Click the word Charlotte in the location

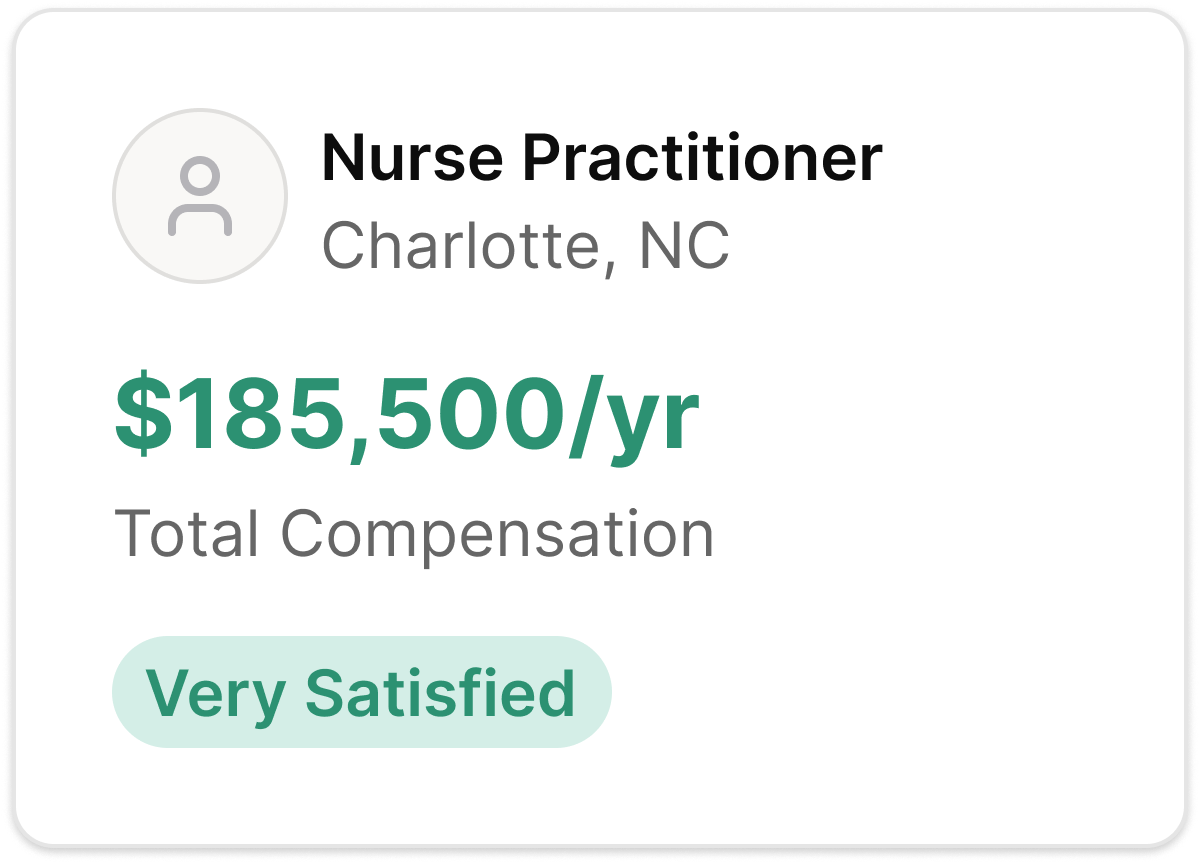coord(463,245)
